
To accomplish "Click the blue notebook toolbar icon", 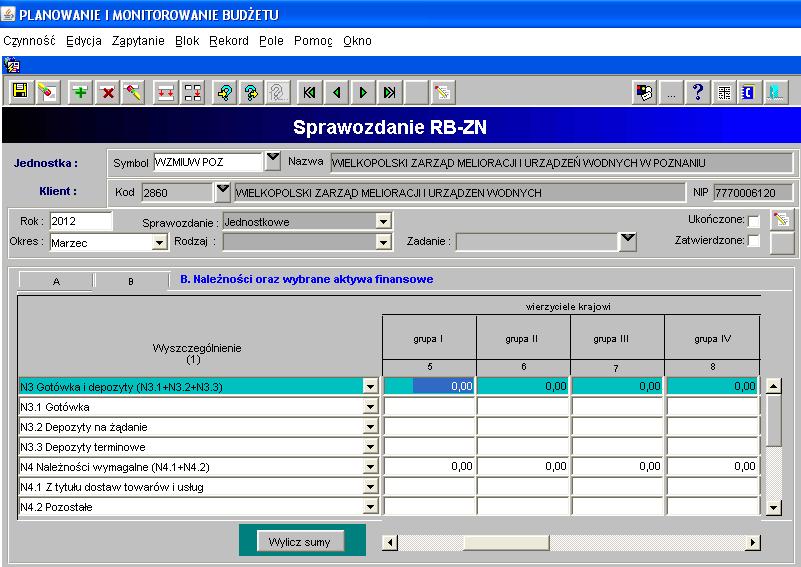I will (x=749, y=92).
